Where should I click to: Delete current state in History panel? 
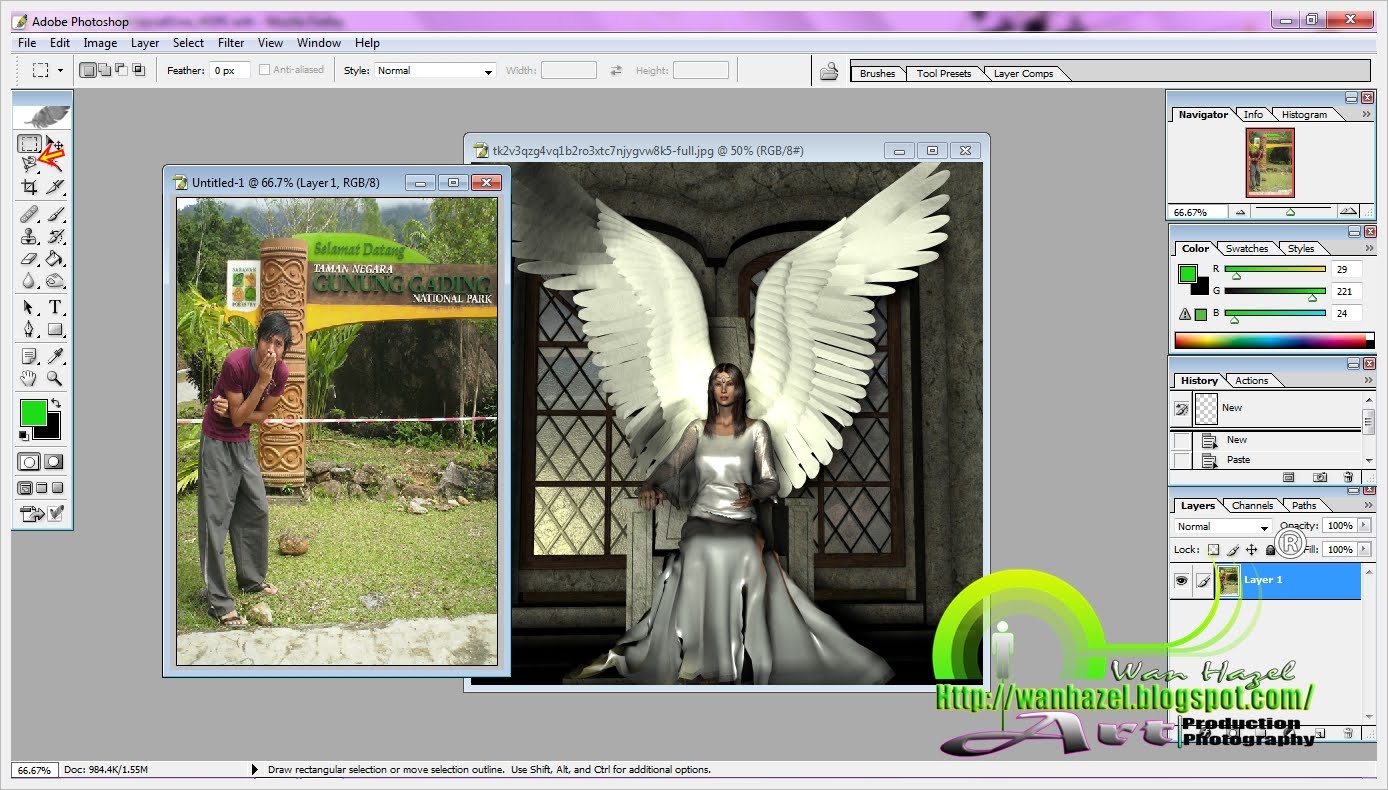pyautogui.click(x=1348, y=477)
